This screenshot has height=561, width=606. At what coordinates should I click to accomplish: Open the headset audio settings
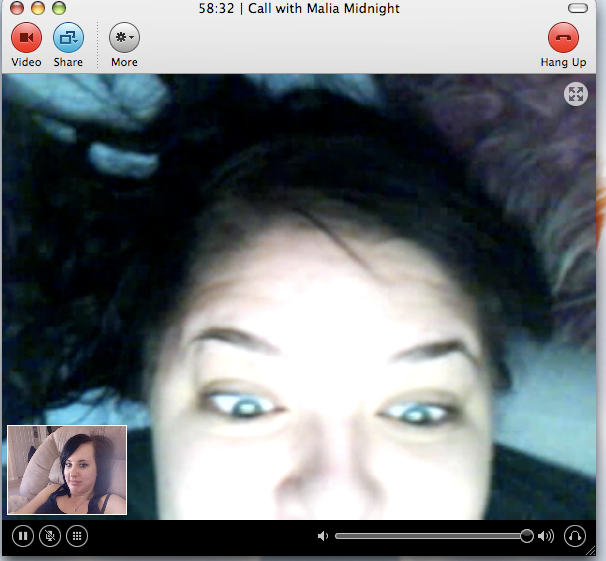tap(575, 536)
